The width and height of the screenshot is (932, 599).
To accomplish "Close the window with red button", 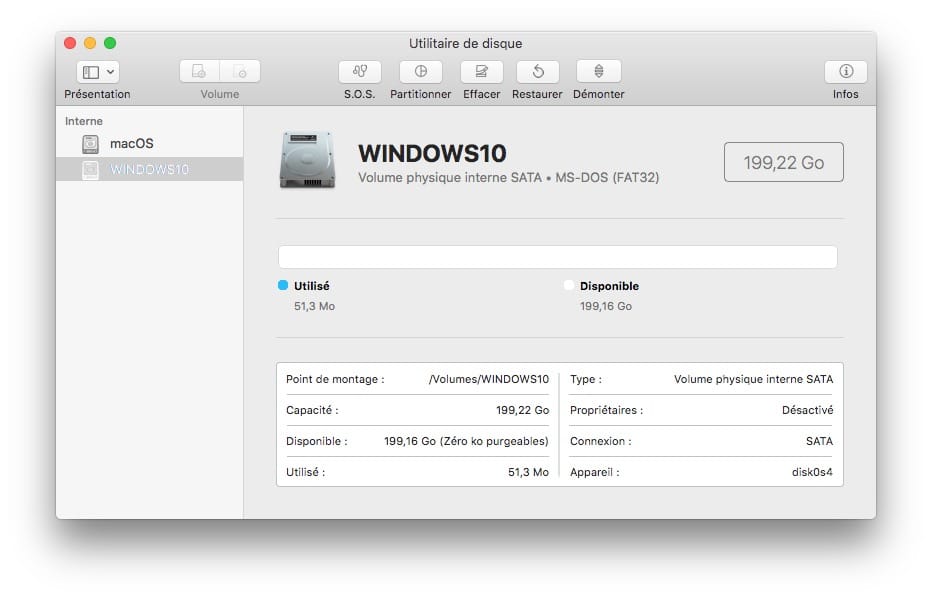I will coord(70,43).
